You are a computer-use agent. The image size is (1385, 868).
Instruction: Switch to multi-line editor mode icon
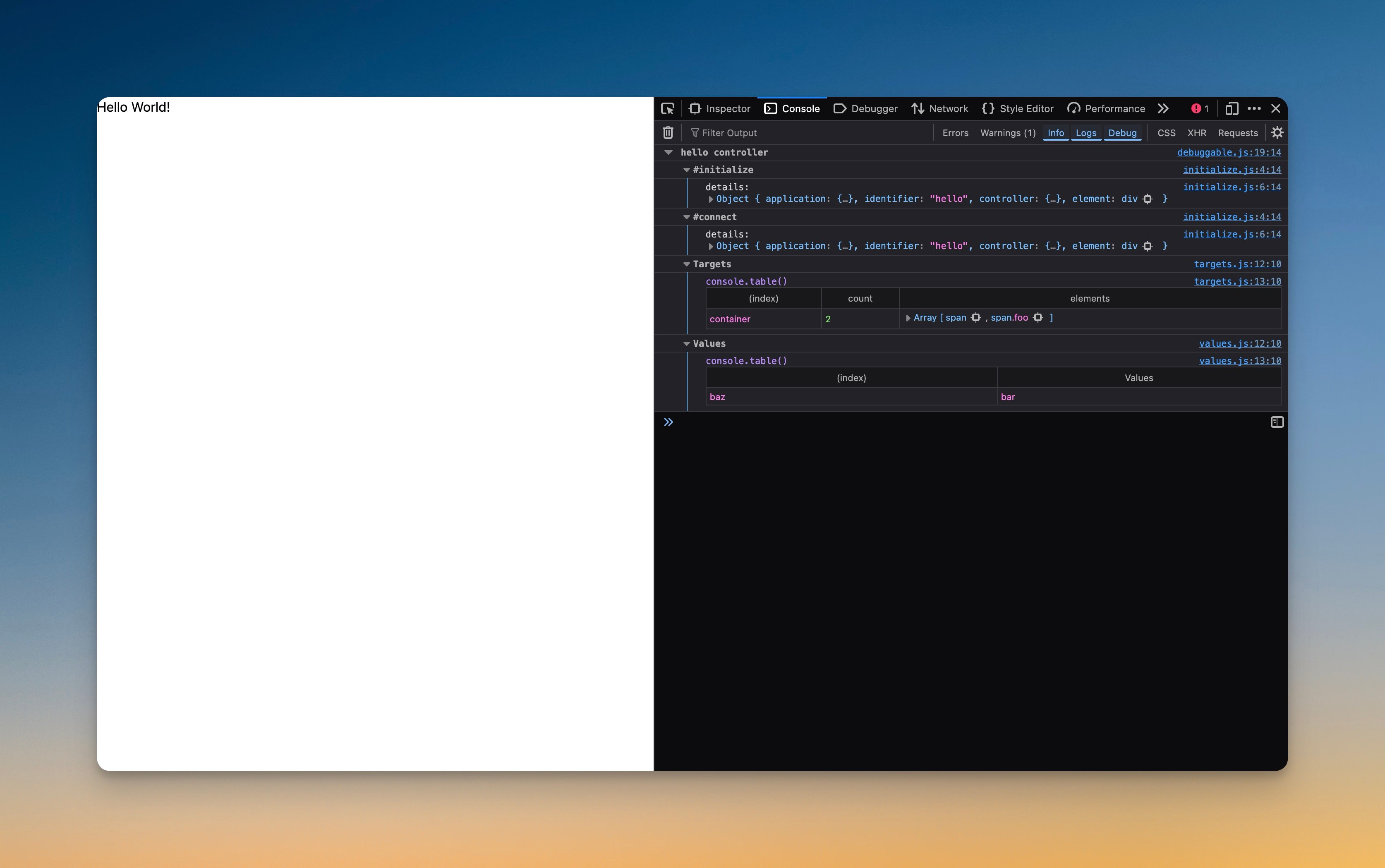[x=1277, y=422]
